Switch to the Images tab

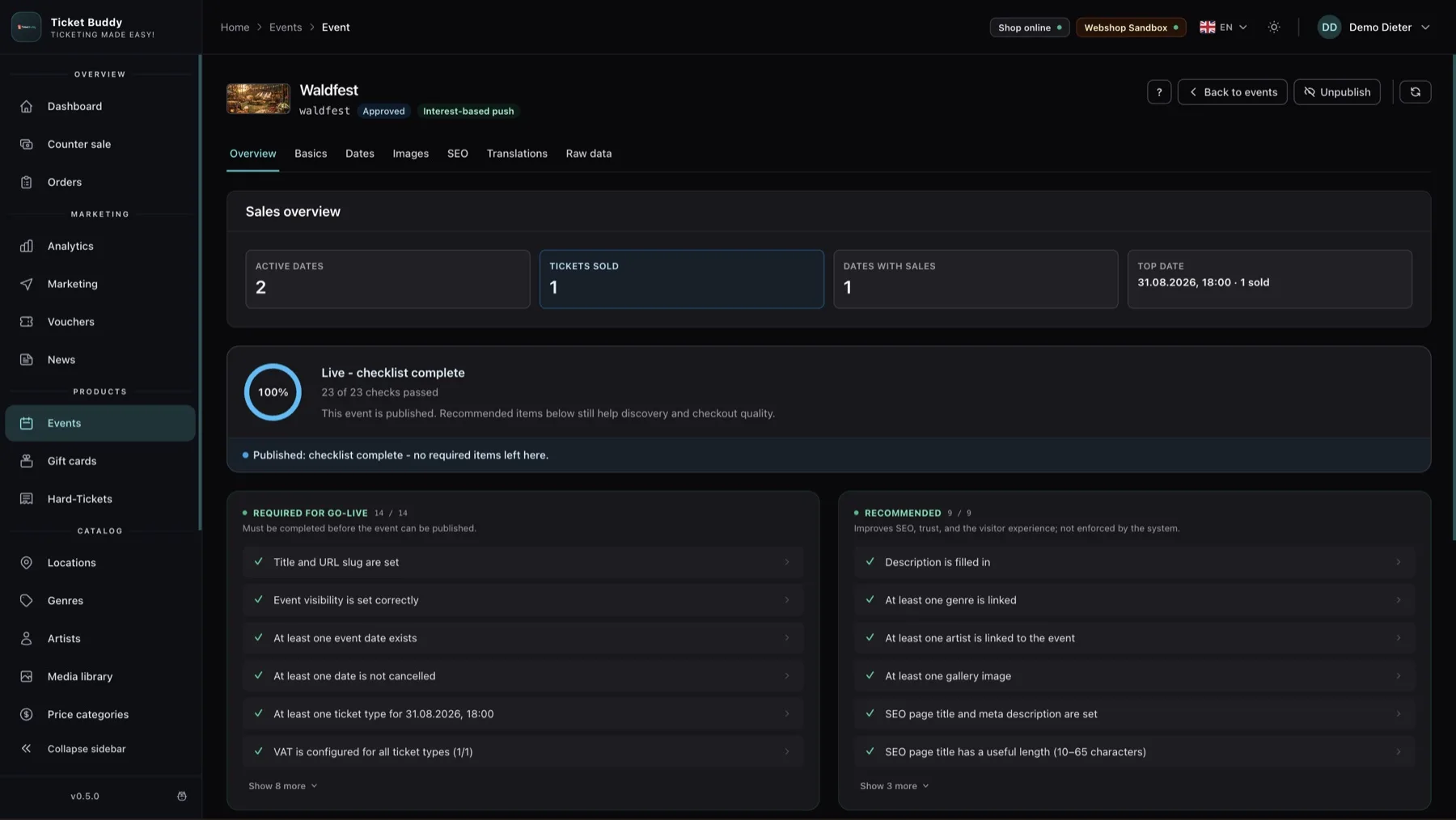411,154
